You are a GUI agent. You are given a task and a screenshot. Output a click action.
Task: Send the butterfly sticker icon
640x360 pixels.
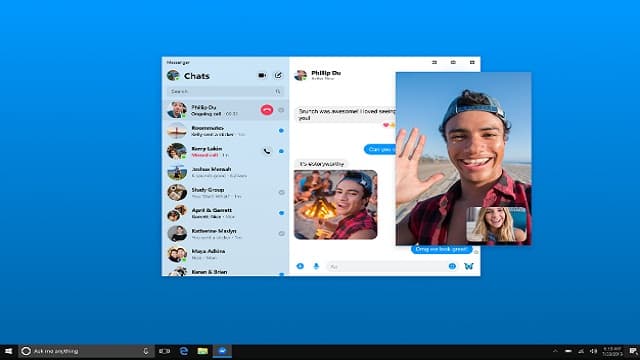click(469, 266)
